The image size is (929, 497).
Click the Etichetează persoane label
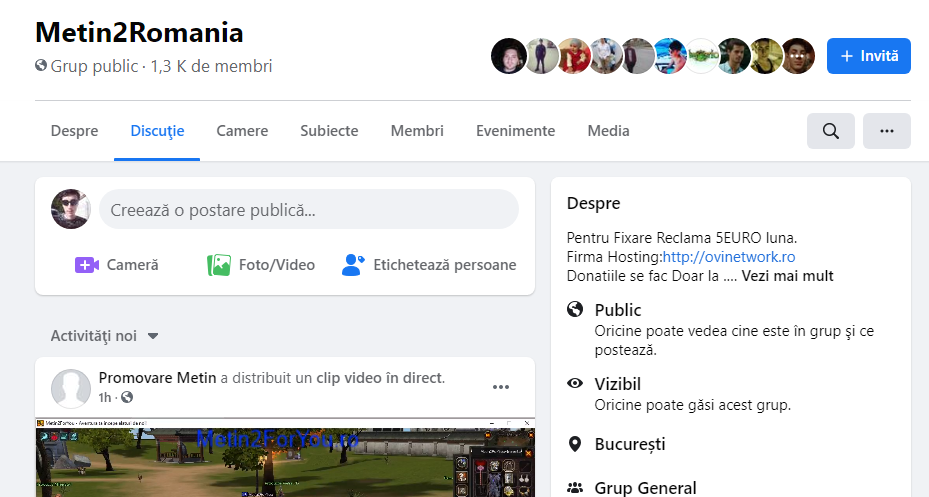(x=445, y=265)
